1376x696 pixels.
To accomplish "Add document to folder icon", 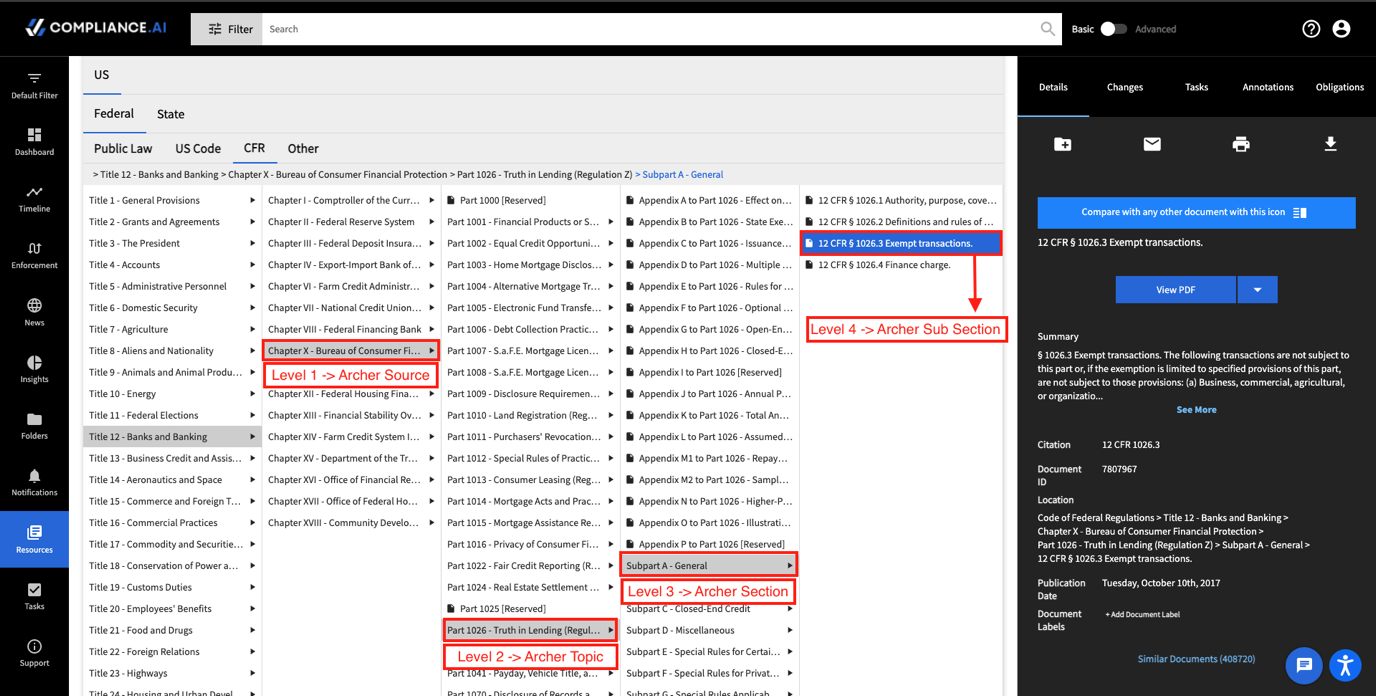I will (1063, 144).
